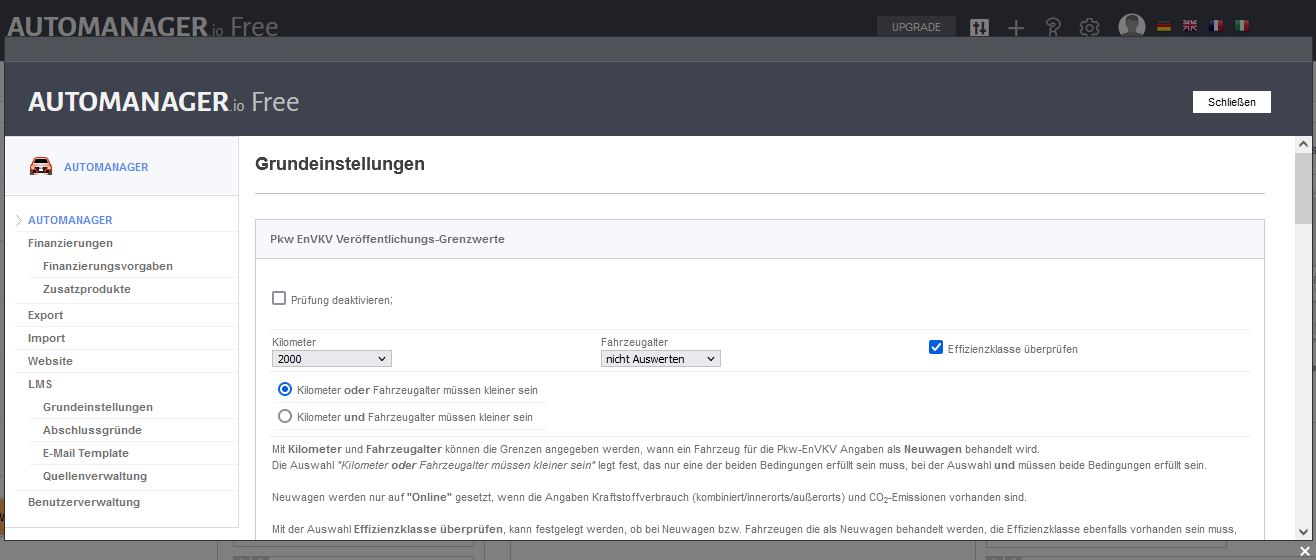
Task: Click the user avatar in background header
Action: coord(1131,26)
